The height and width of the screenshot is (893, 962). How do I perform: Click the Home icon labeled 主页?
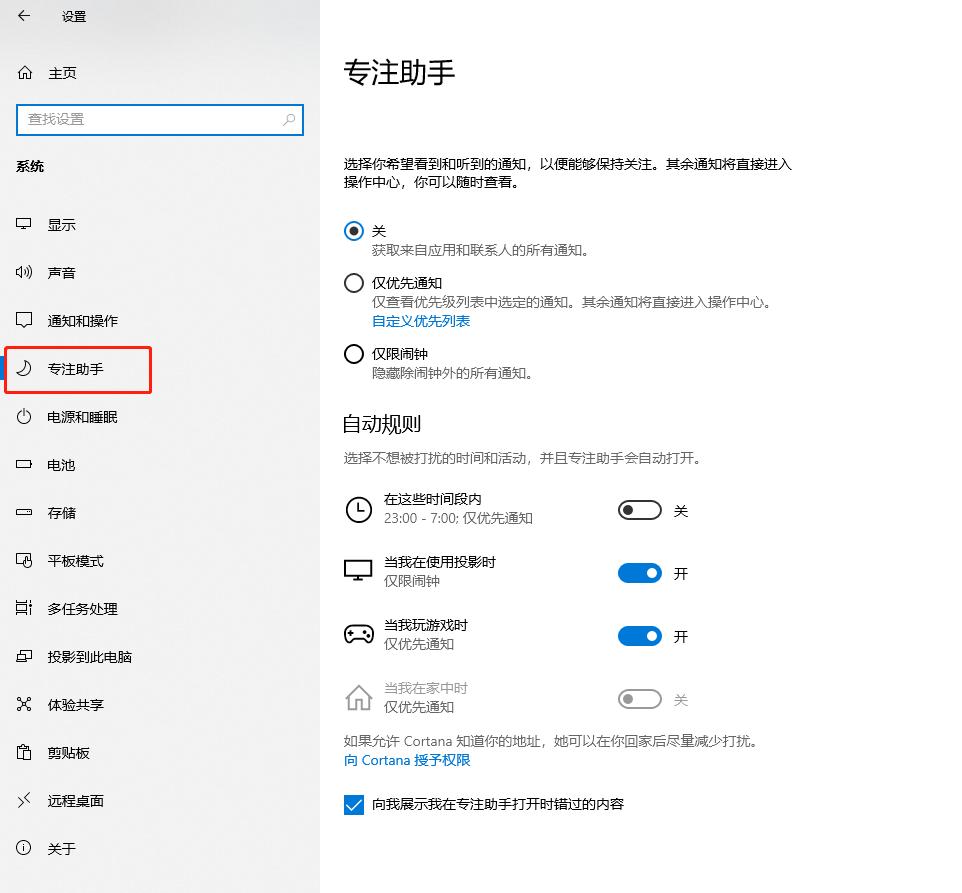point(23,72)
